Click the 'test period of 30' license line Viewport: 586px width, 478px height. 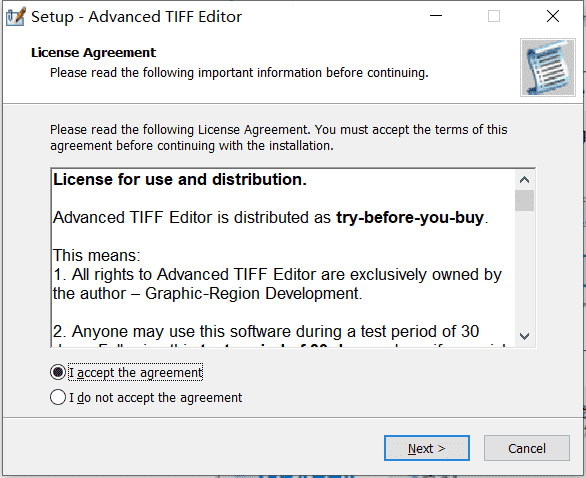click(x=266, y=331)
